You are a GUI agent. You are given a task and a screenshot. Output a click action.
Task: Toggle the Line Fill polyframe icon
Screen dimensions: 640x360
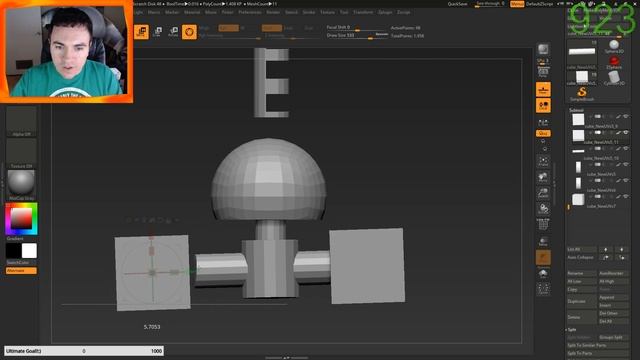(543, 225)
